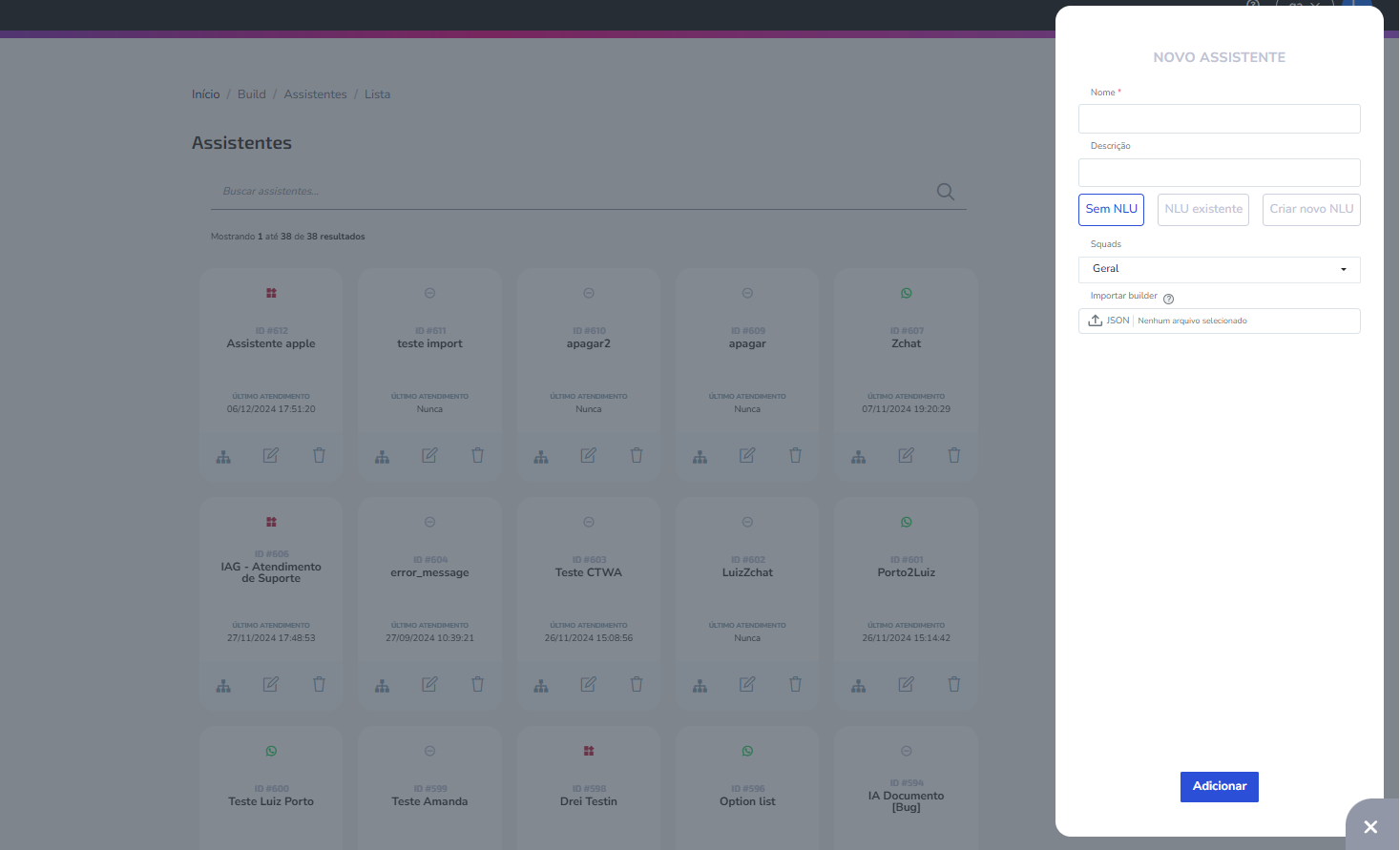The image size is (1400, 850).
Task: Delete the teste import assistant
Action: pyautogui.click(x=477, y=456)
